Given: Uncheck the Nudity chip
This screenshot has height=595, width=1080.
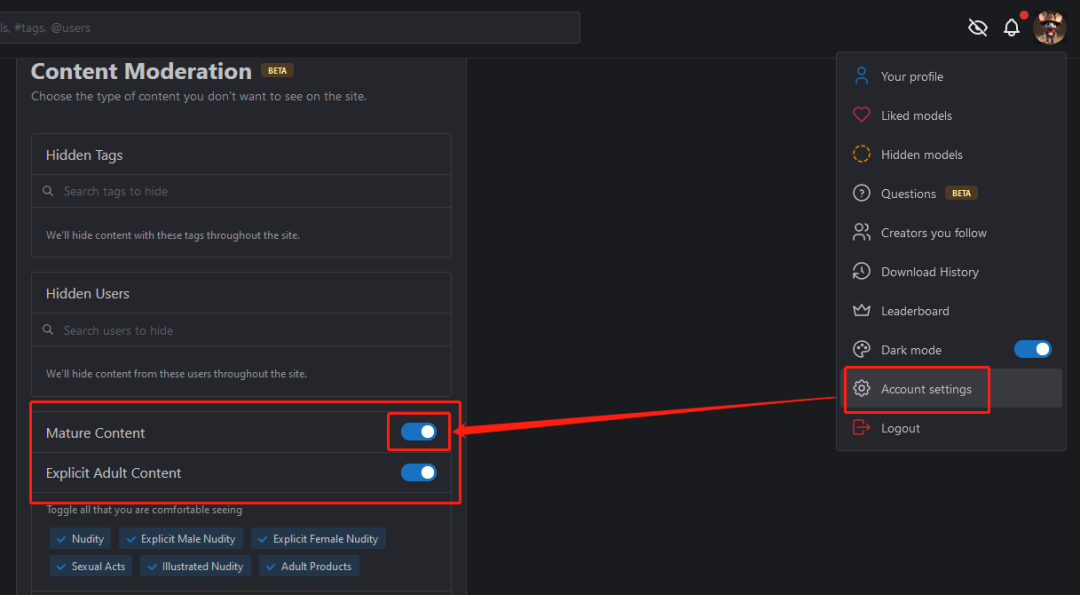Looking at the screenshot, I should click(x=80, y=539).
